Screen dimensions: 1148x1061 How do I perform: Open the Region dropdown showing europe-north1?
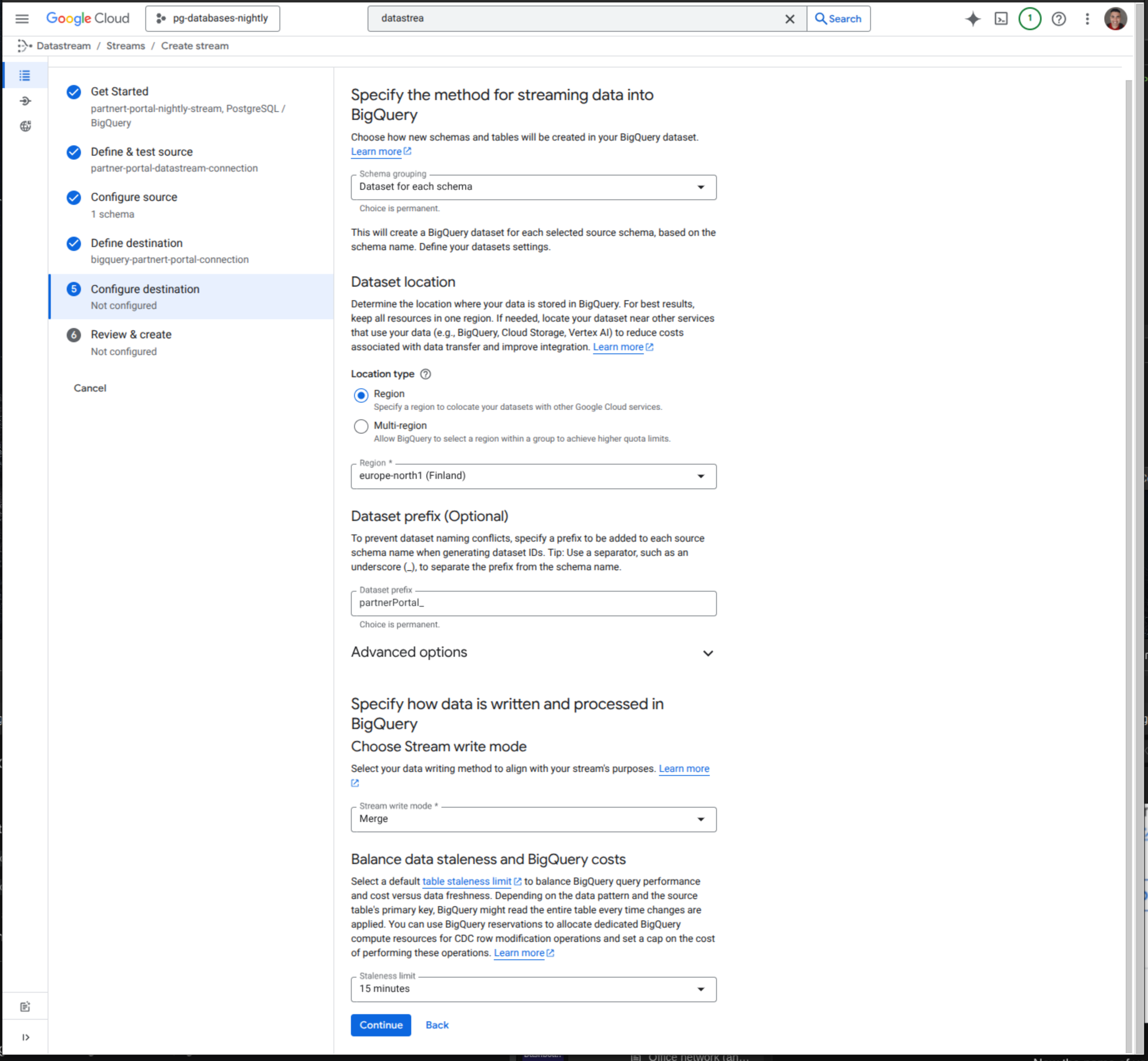tap(533, 476)
